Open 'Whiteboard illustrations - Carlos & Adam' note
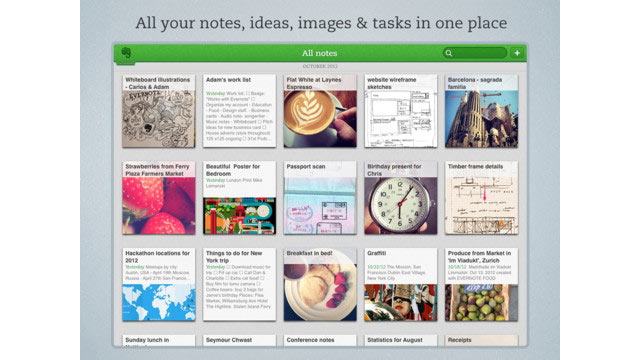Viewport: 640px width, 360px height. coord(159,111)
